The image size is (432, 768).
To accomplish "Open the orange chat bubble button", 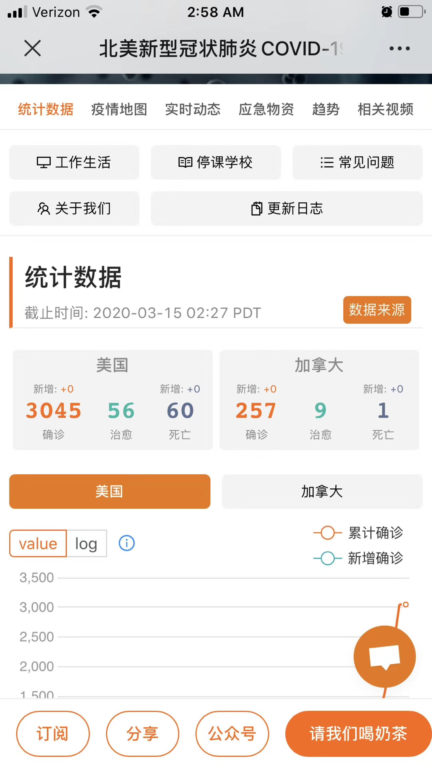I will [384, 656].
